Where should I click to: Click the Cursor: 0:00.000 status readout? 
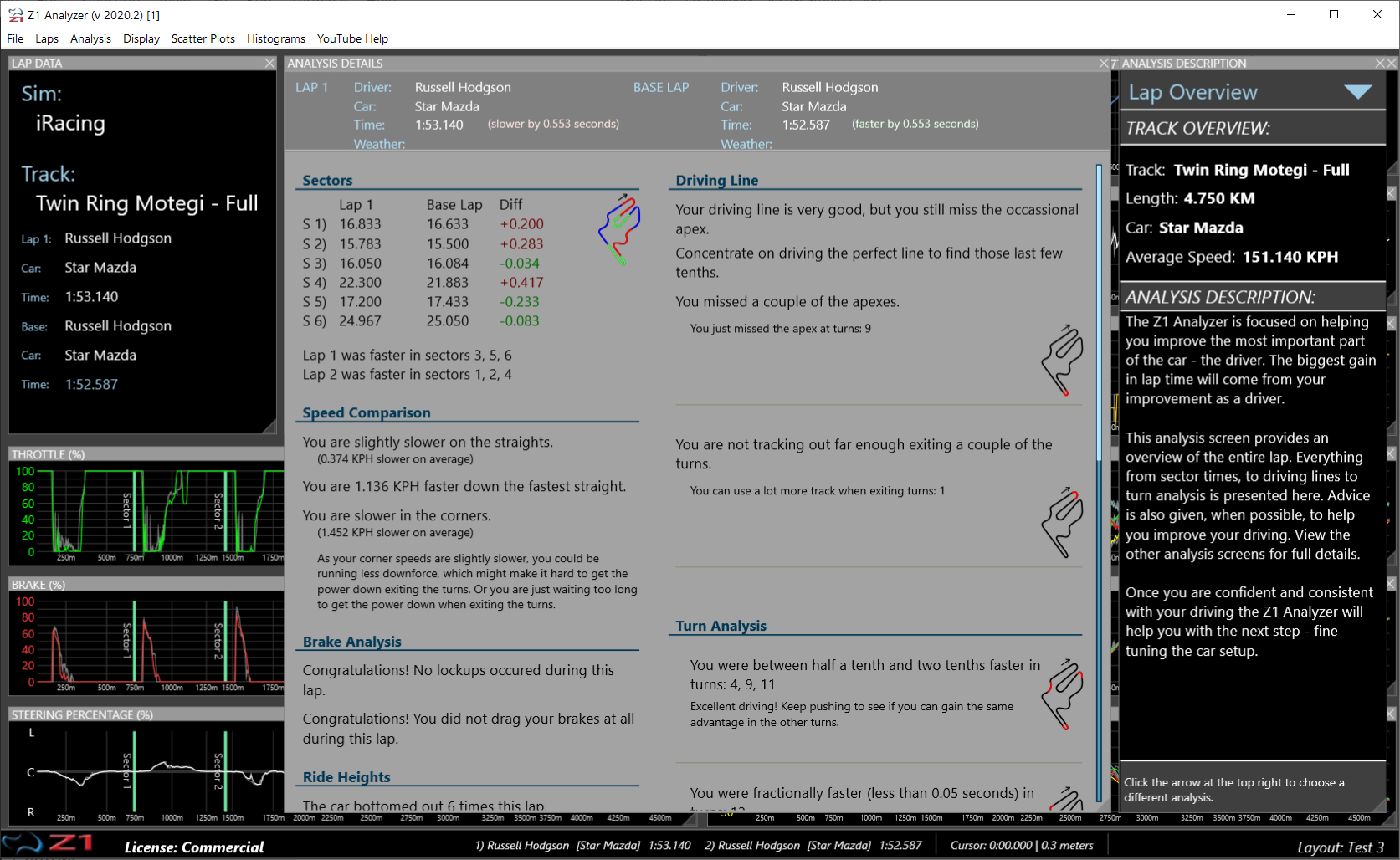pos(1022,846)
